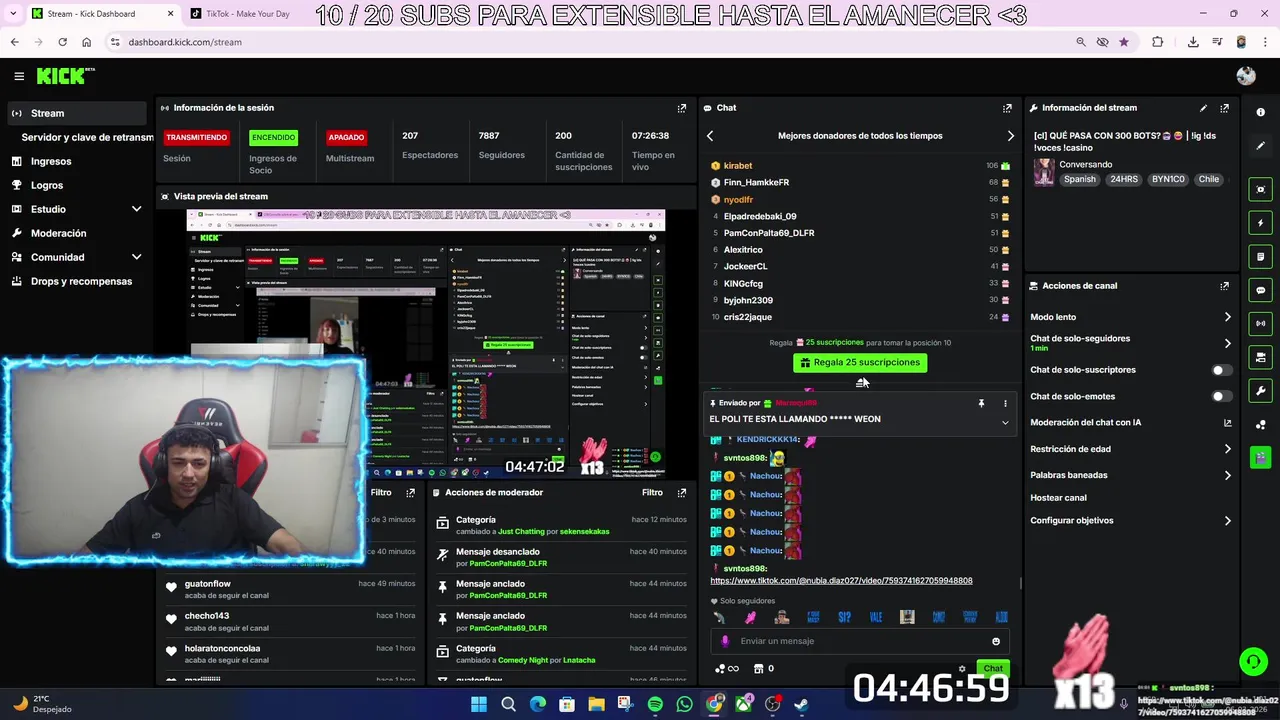Open the Windows Start menu
Screen dimensions: 1280x720
479,705
